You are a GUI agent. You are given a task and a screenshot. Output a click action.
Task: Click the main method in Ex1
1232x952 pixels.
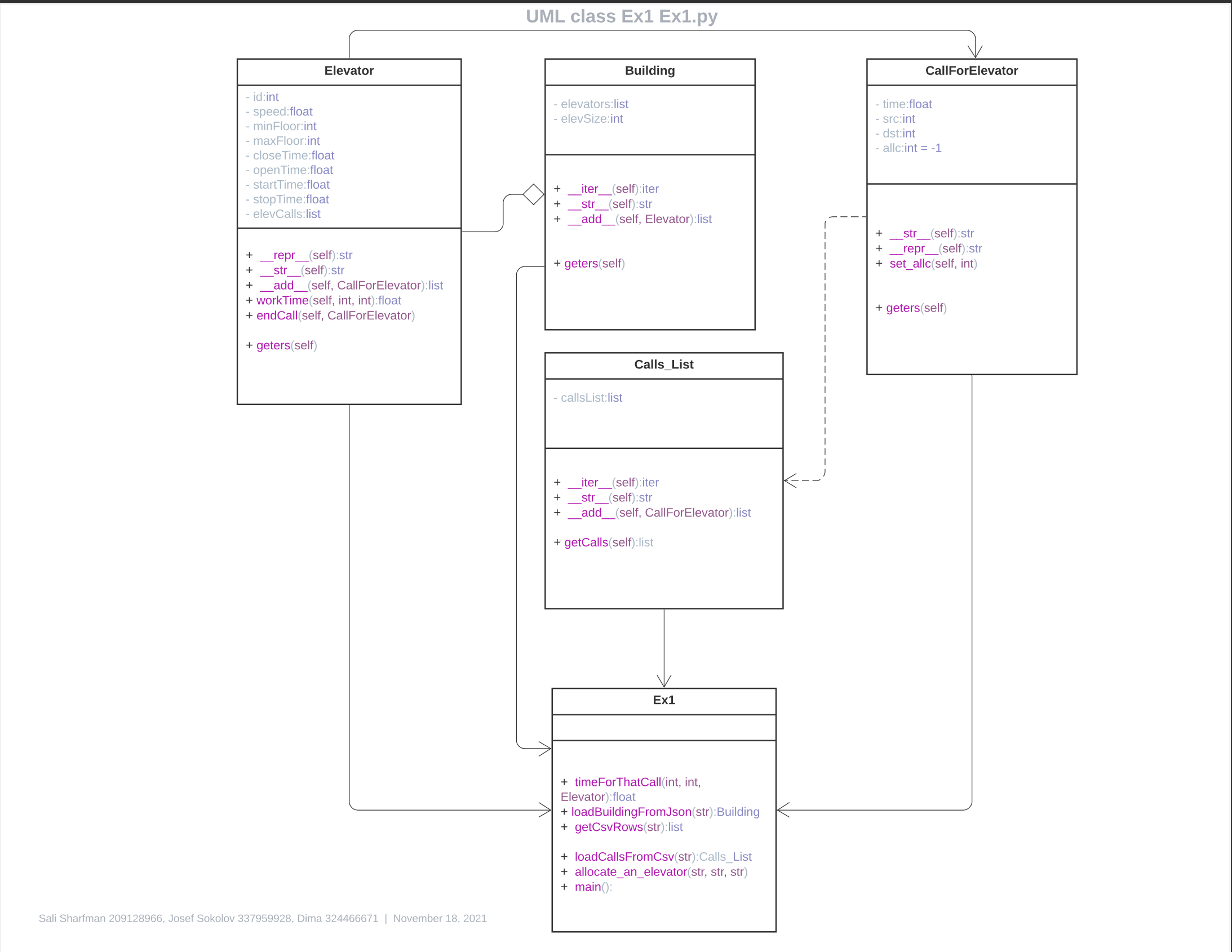pyautogui.click(x=588, y=887)
